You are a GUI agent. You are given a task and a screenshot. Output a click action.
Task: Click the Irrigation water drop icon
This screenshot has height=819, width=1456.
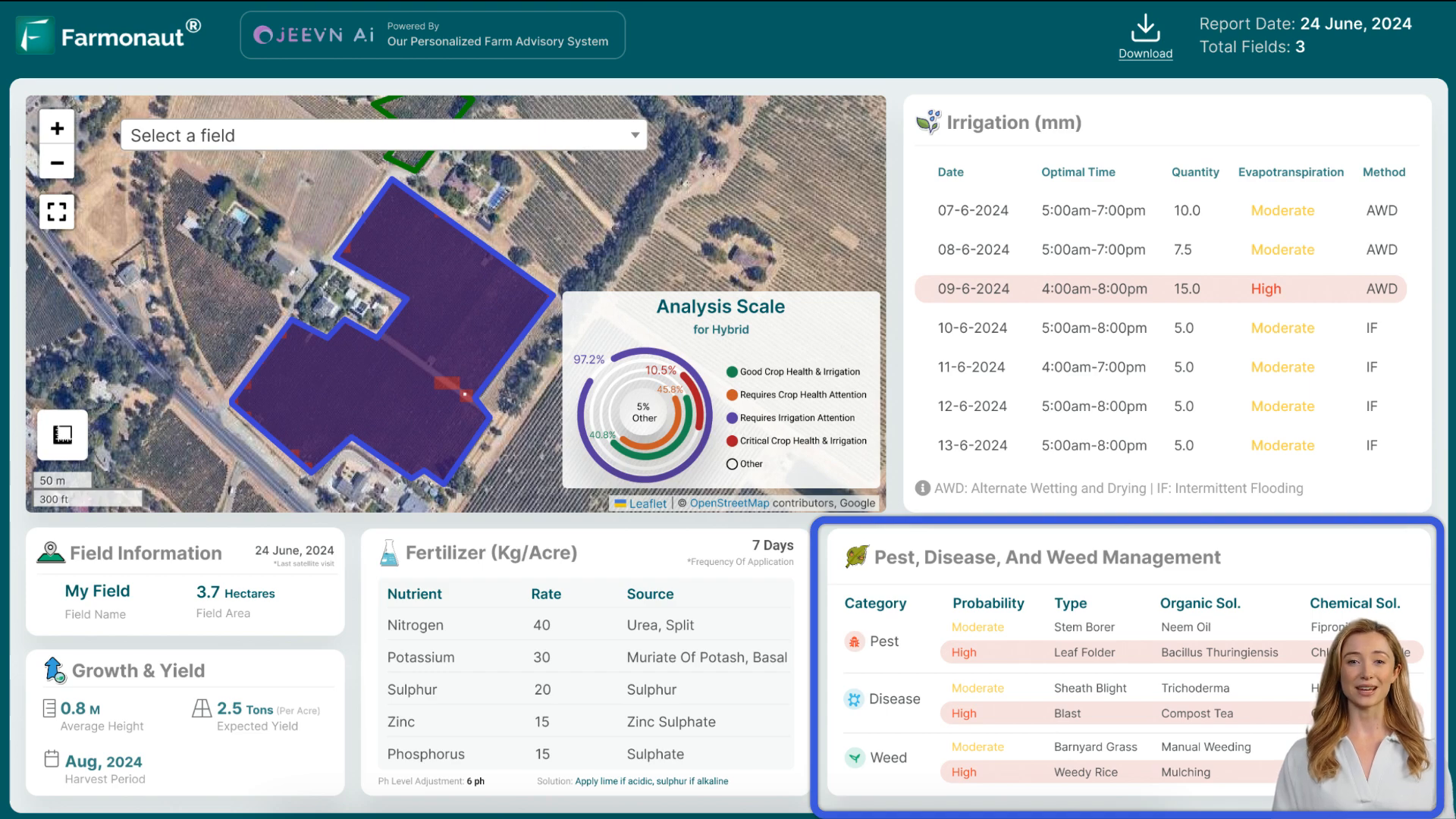pos(927,122)
